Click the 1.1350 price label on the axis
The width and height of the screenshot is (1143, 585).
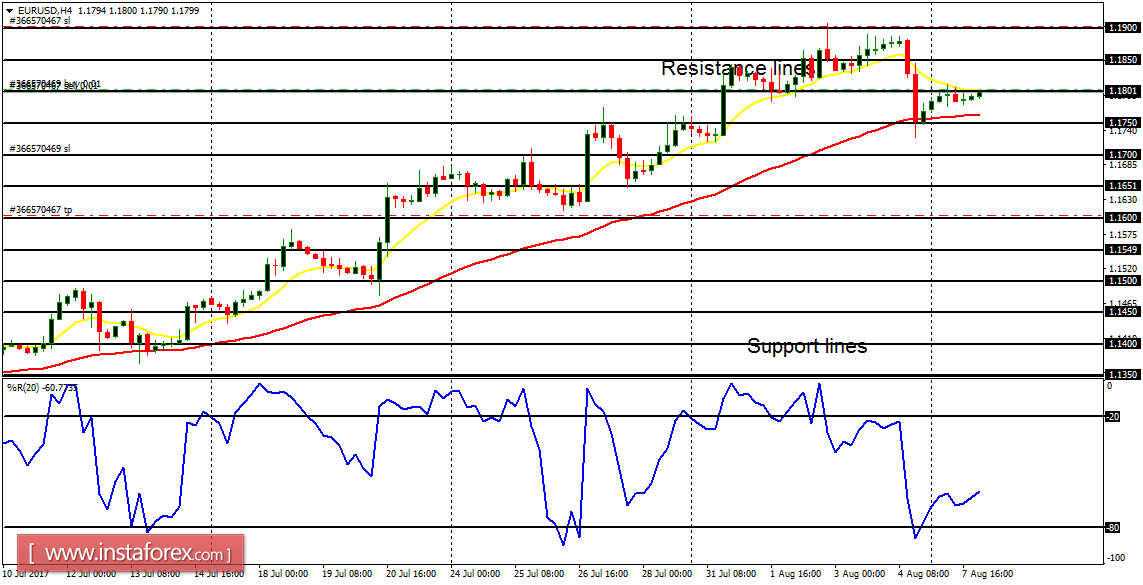[1122, 375]
